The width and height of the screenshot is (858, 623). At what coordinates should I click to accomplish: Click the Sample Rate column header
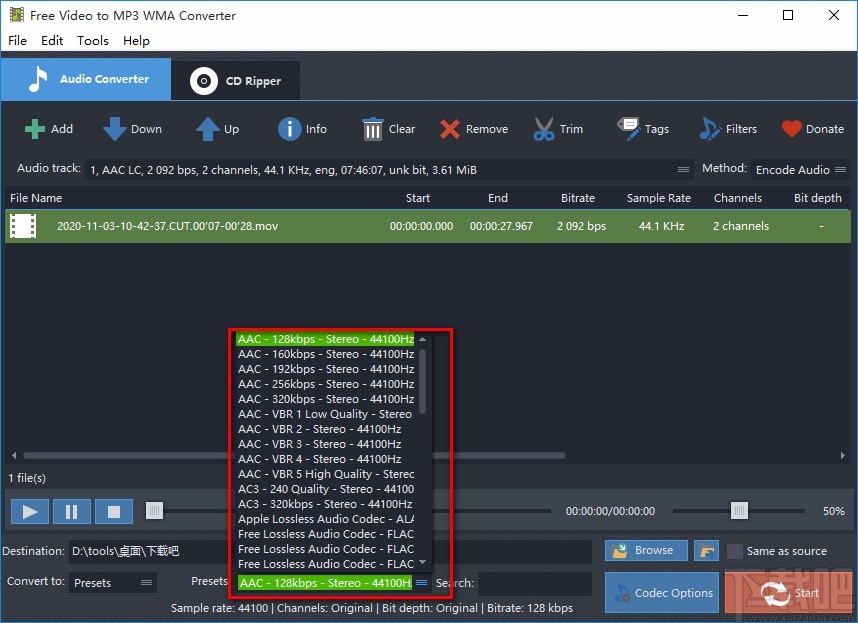[659, 198]
